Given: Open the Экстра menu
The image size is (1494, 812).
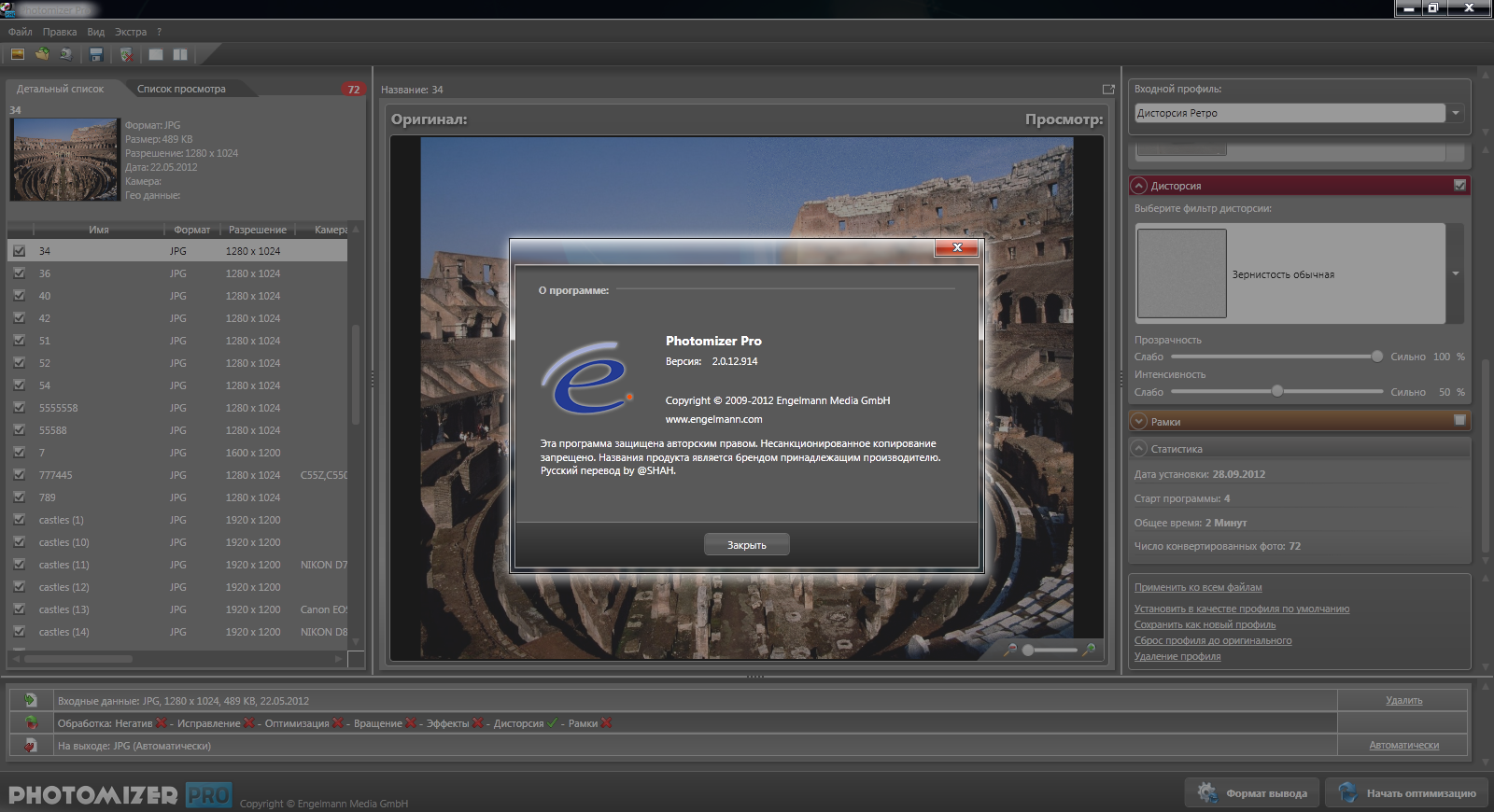Looking at the screenshot, I should pos(131,32).
